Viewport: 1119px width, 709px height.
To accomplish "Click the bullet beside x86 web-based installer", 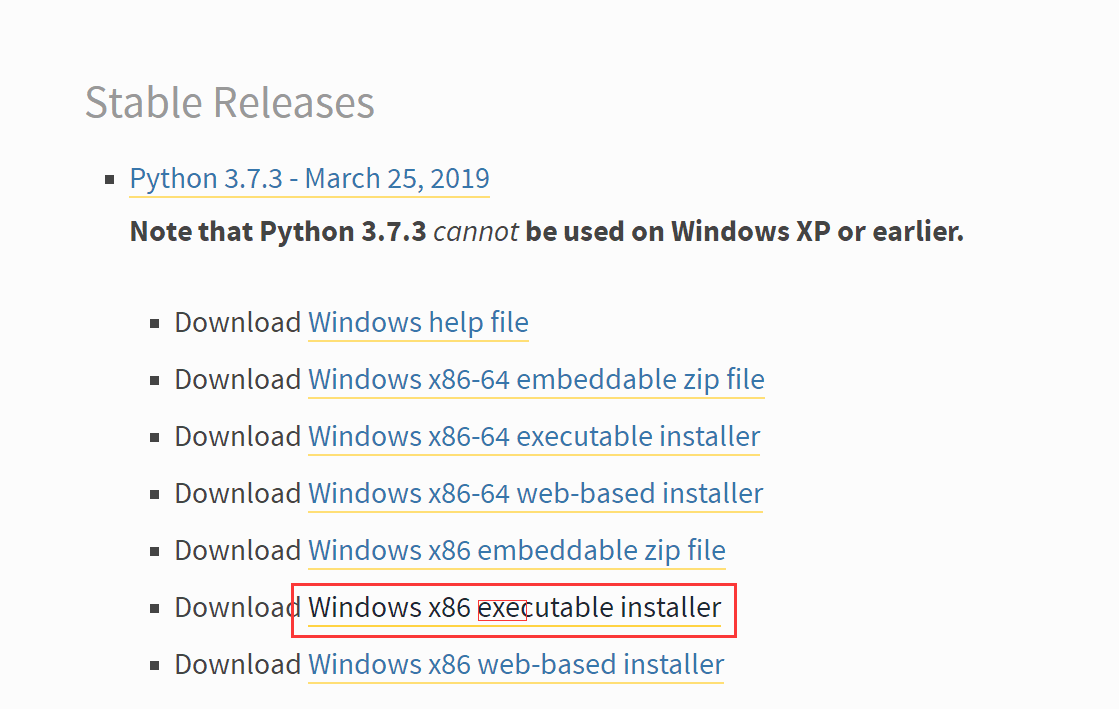I will (x=155, y=666).
